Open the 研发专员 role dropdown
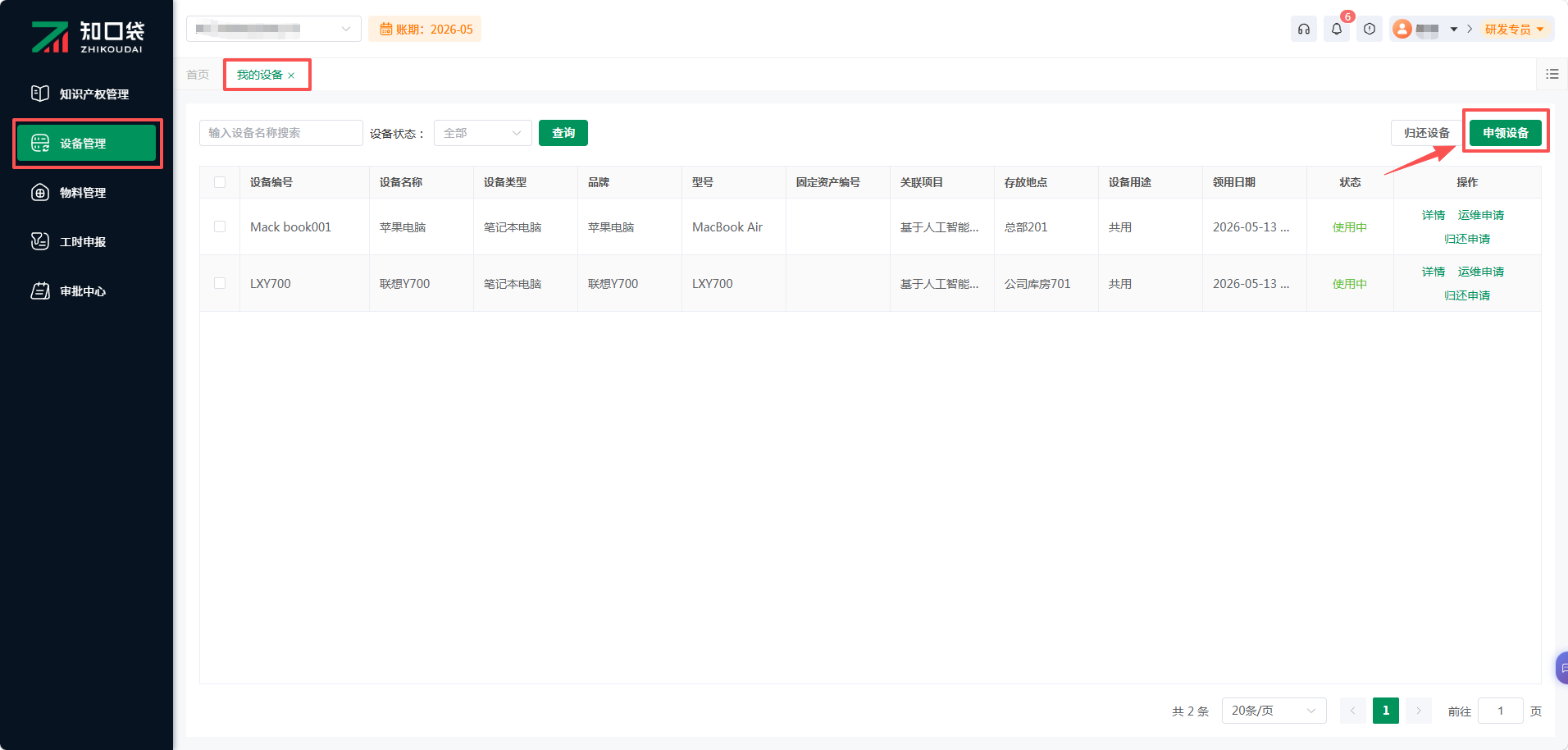 tap(1515, 29)
